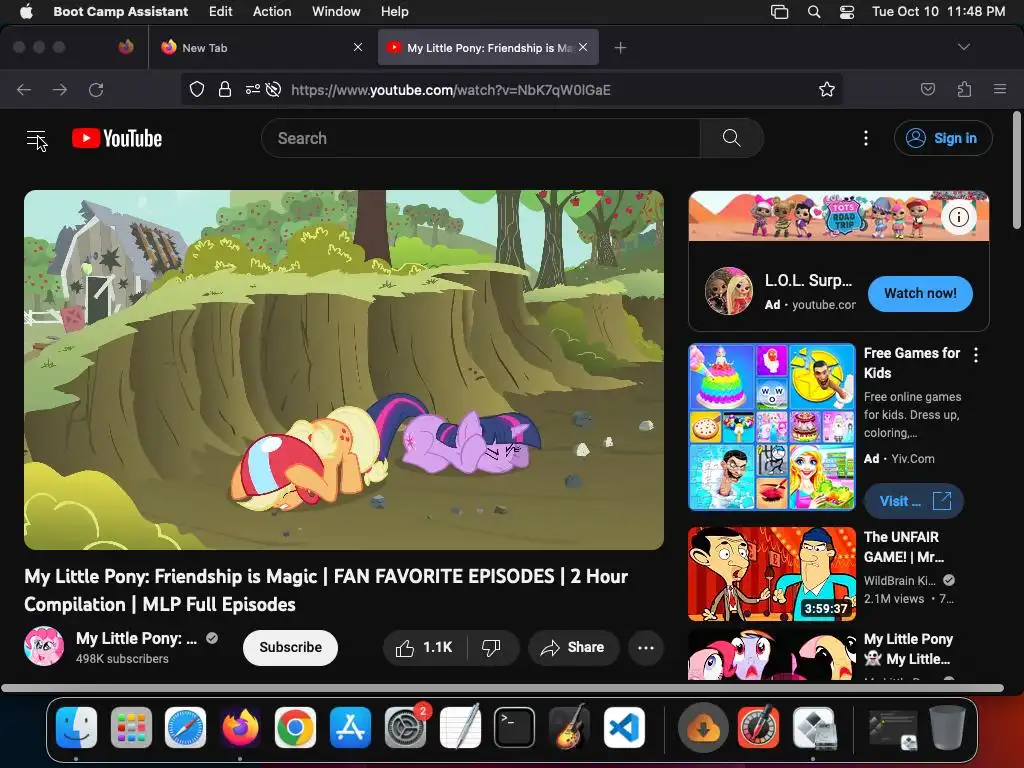Open The UNFAIR GAME Mr Bean thumbnail
The height and width of the screenshot is (768, 1024).
(771, 574)
